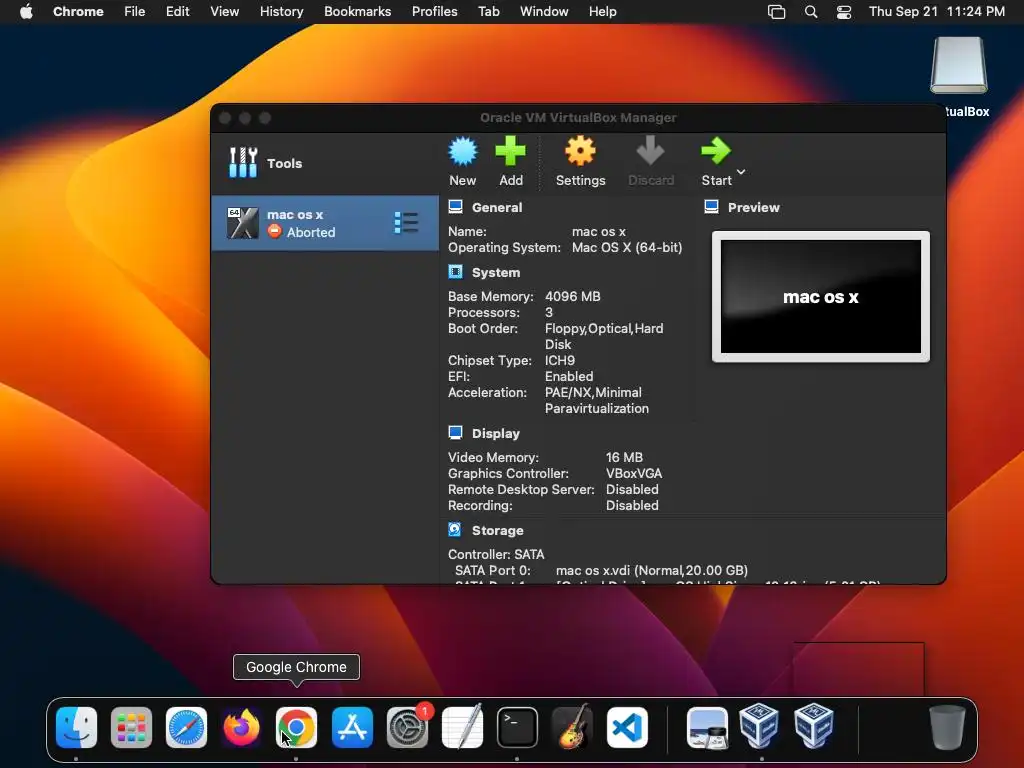
Task: Click the New virtual machine icon
Action: (463, 152)
